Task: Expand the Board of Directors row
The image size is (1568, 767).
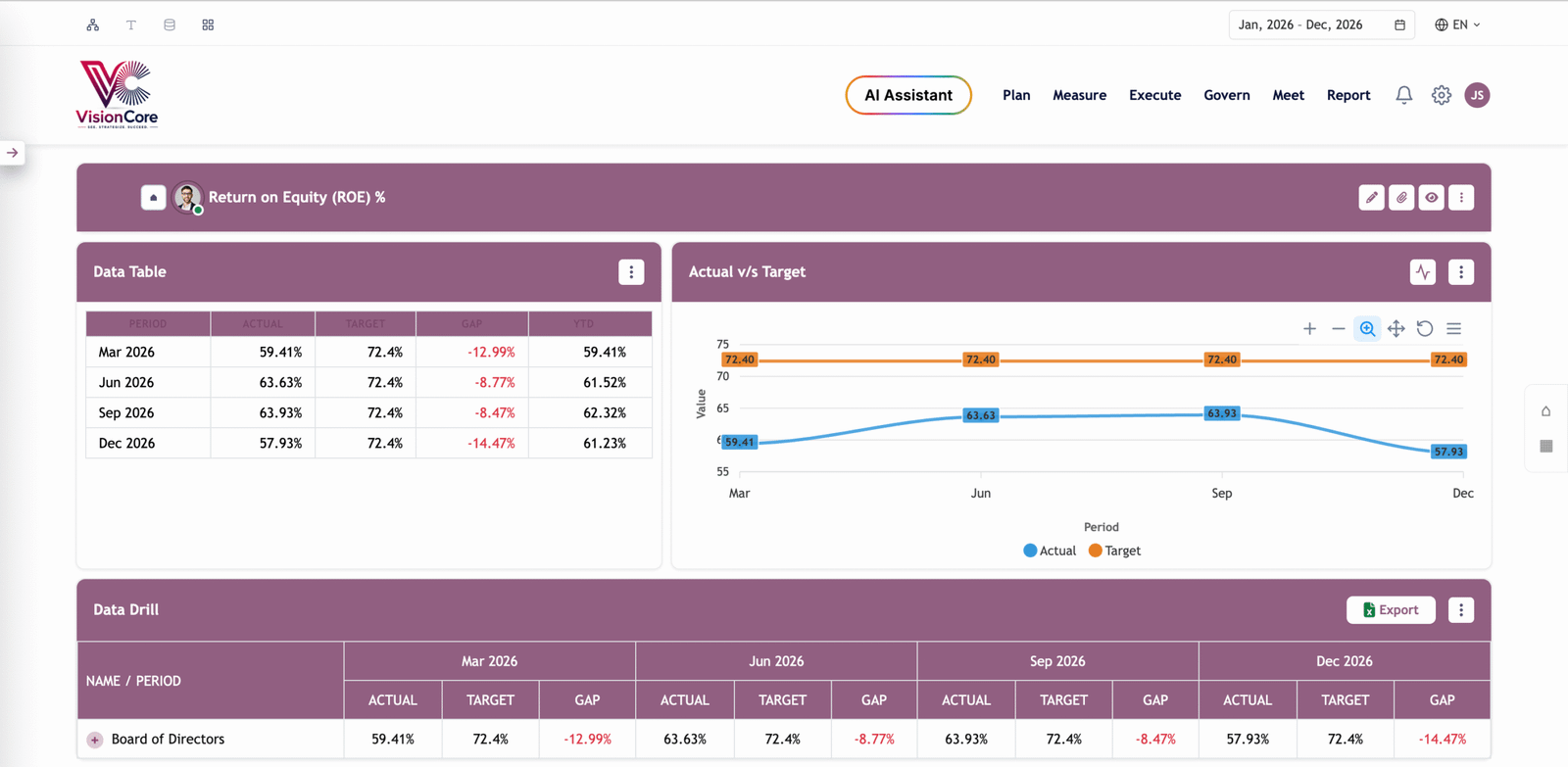Action: [x=95, y=740]
